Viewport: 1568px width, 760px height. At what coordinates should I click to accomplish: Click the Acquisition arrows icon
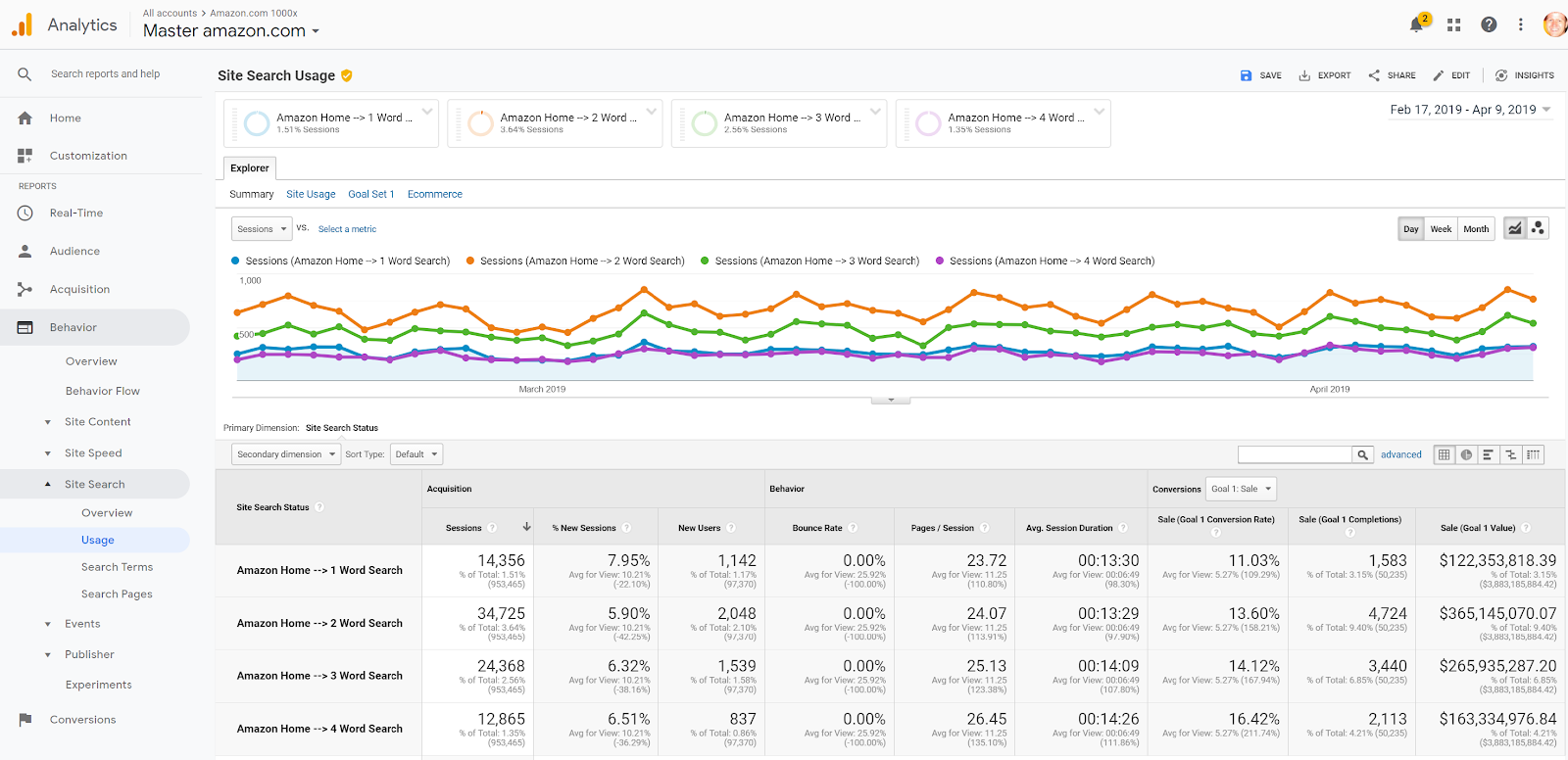pyautogui.click(x=25, y=289)
